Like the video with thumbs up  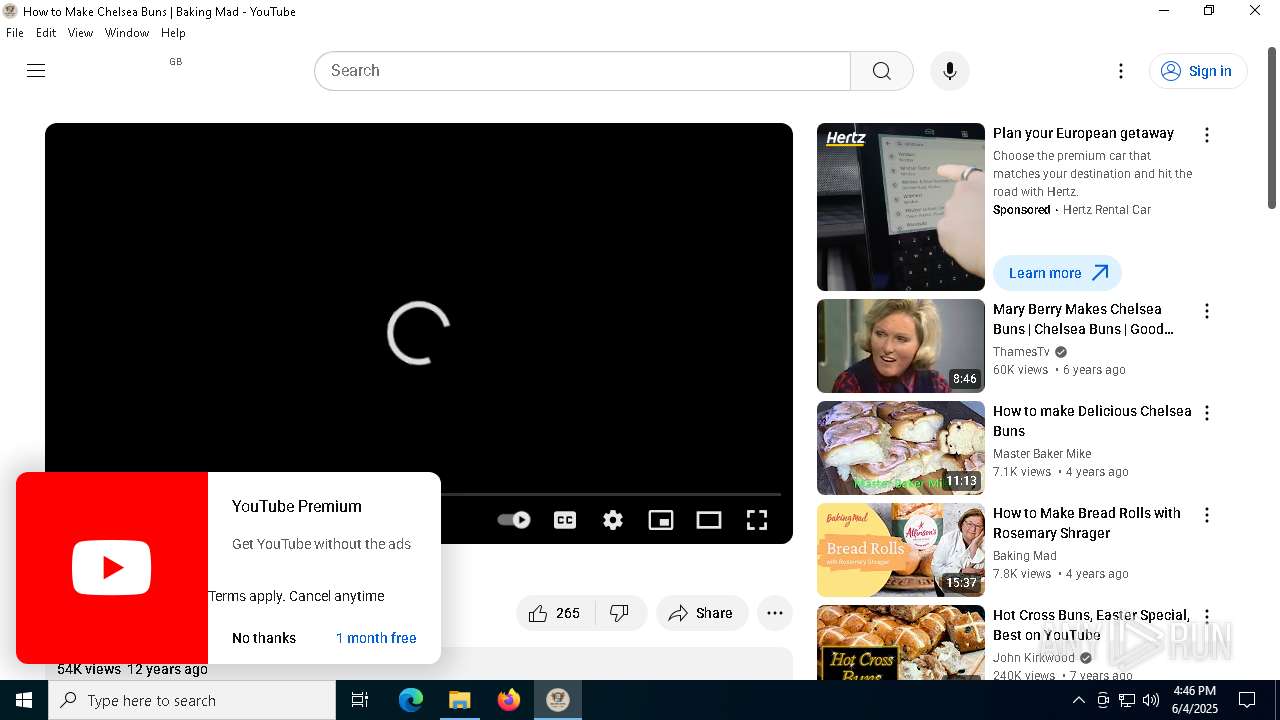(555, 613)
